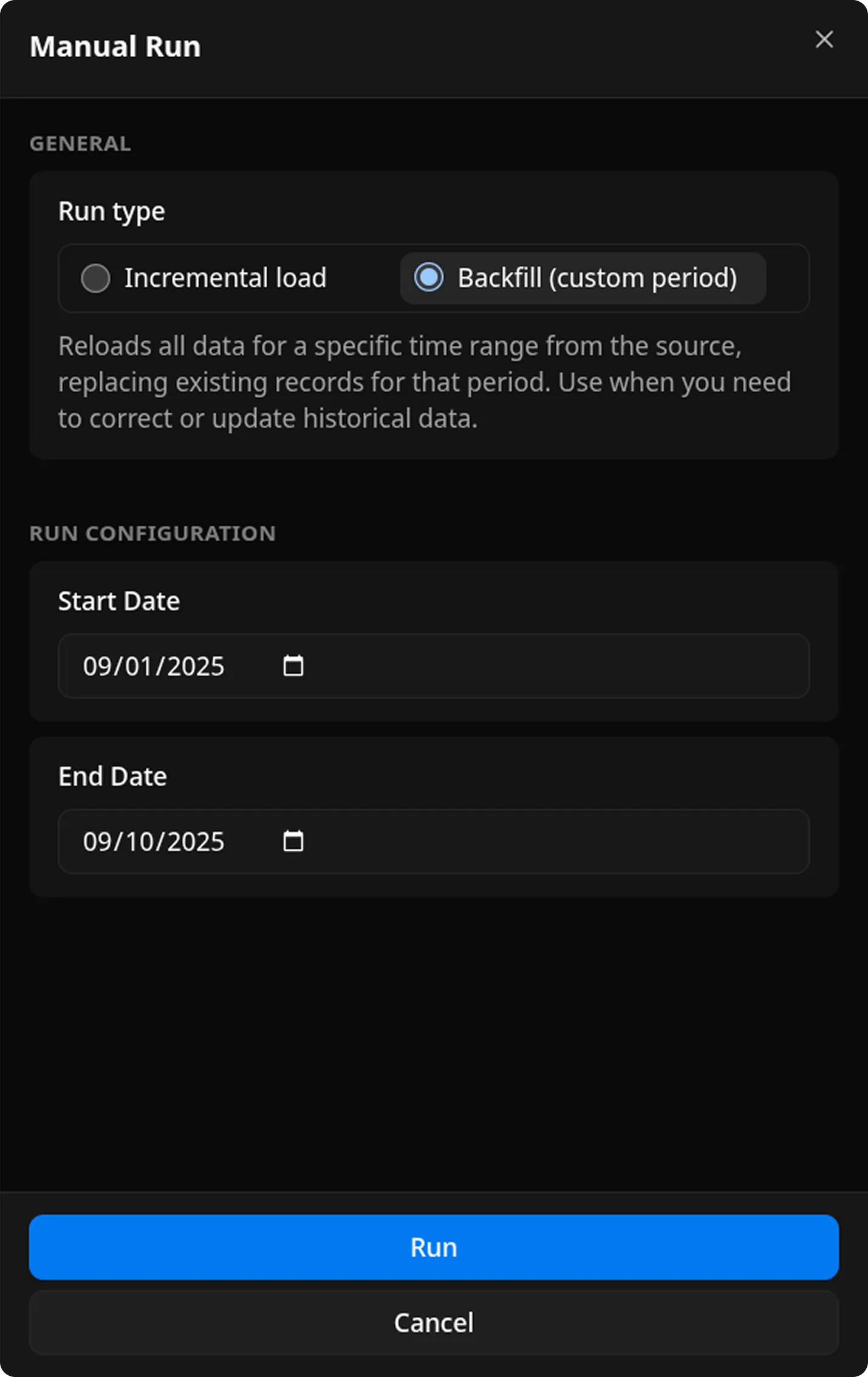Open the Start Date calendar picker icon

(x=293, y=666)
